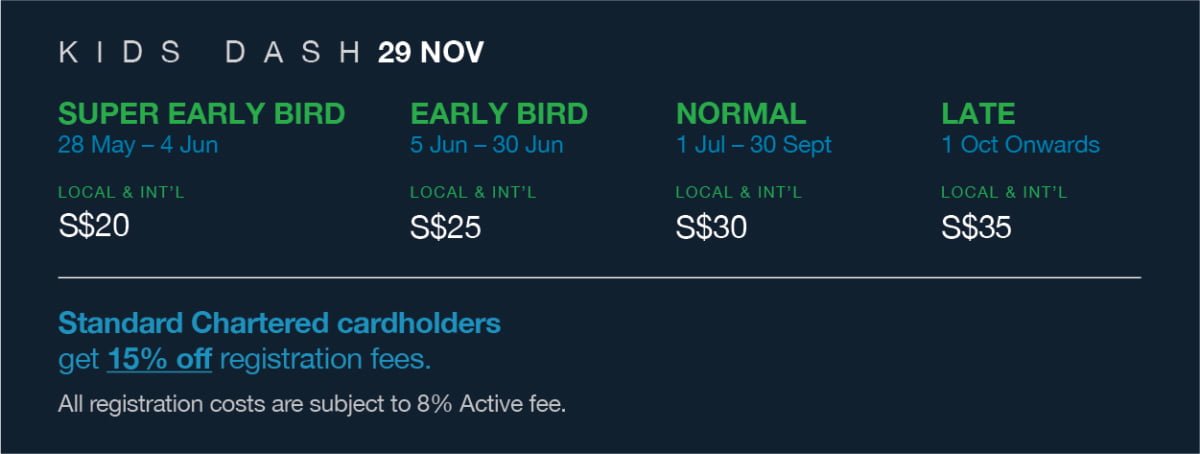Click the S$20 price
Screen dimensions: 1200x454
(x=94, y=228)
